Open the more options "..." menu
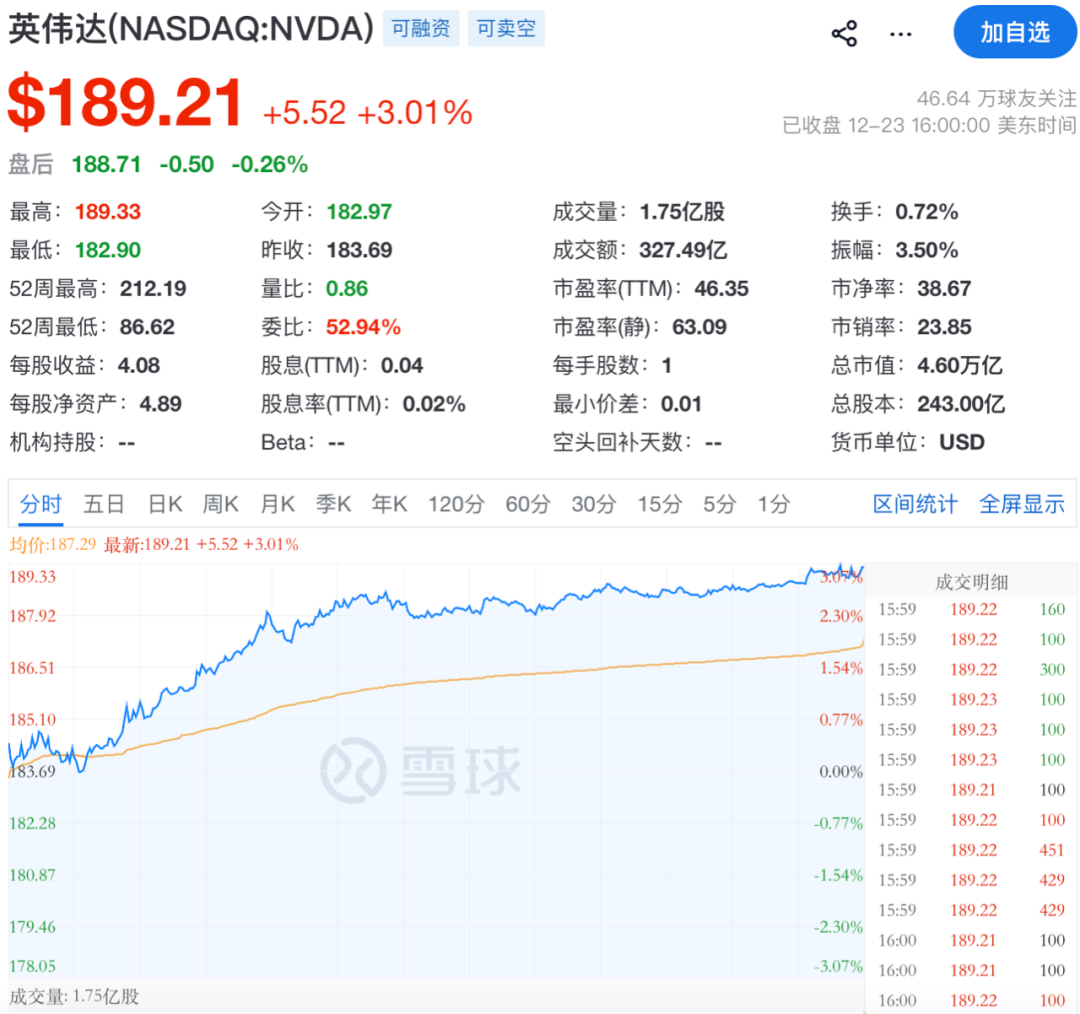 [x=900, y=33]
